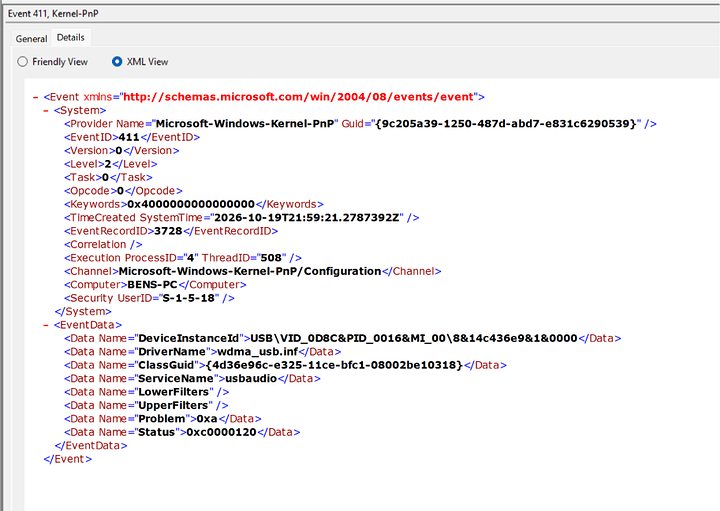
Task: Click the Security UserID S-1-5-18
Action: 188,298
